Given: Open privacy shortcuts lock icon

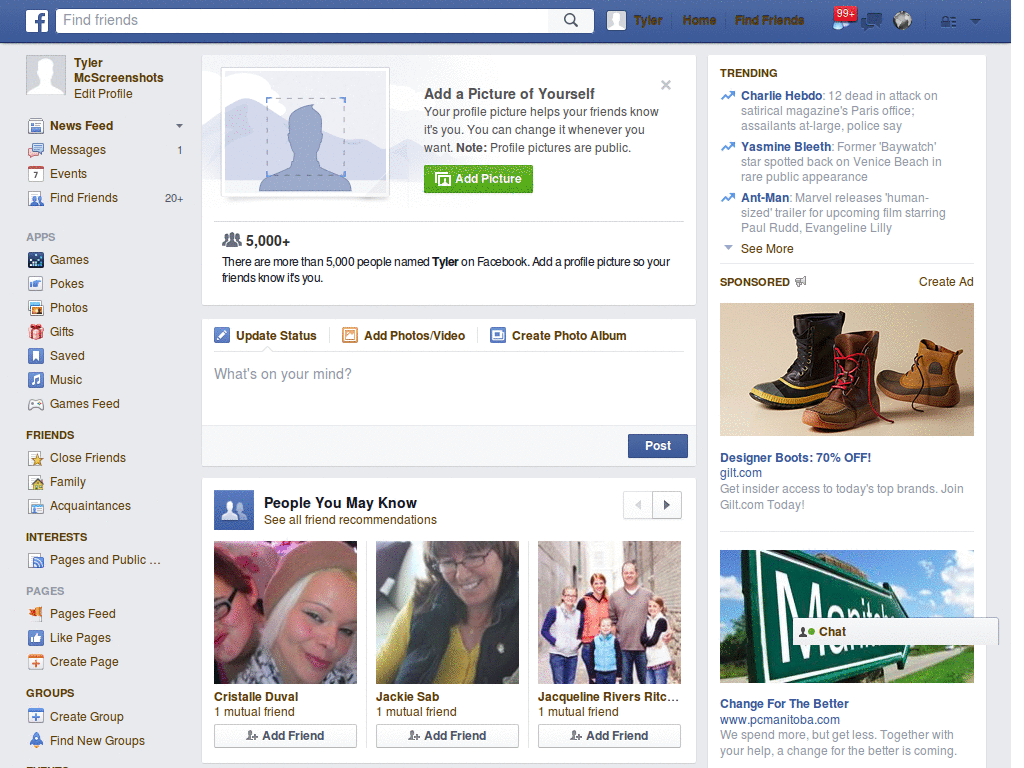Looking at the screenshot, I should pos(948,22).
